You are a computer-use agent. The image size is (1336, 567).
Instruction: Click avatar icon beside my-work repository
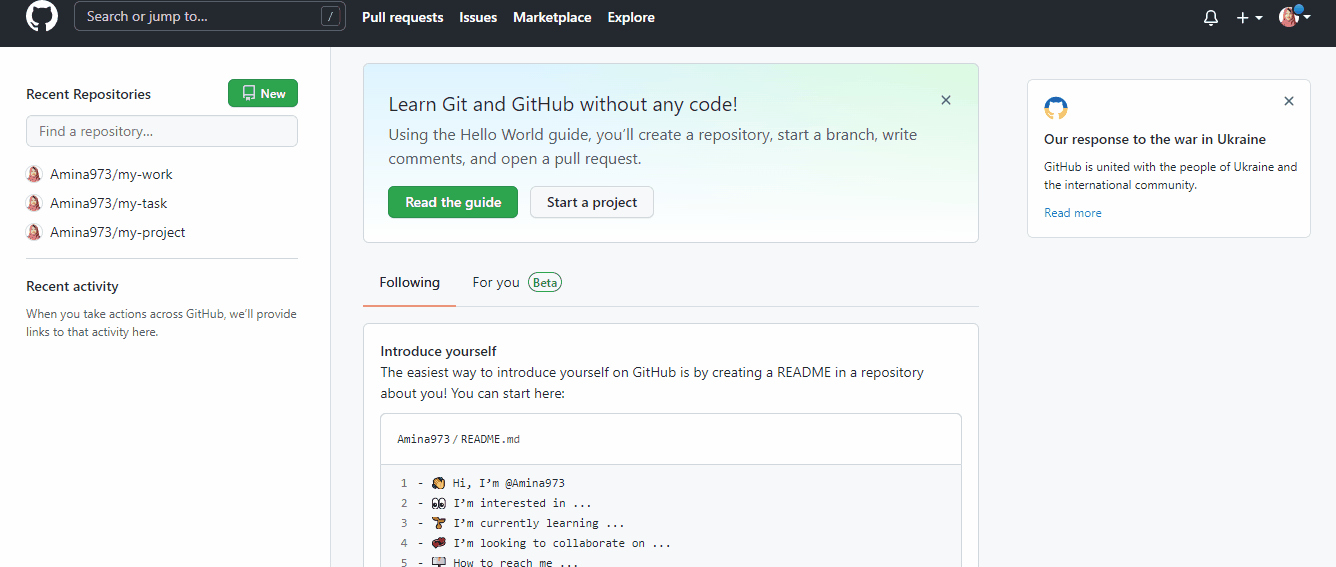coord(34,174)
